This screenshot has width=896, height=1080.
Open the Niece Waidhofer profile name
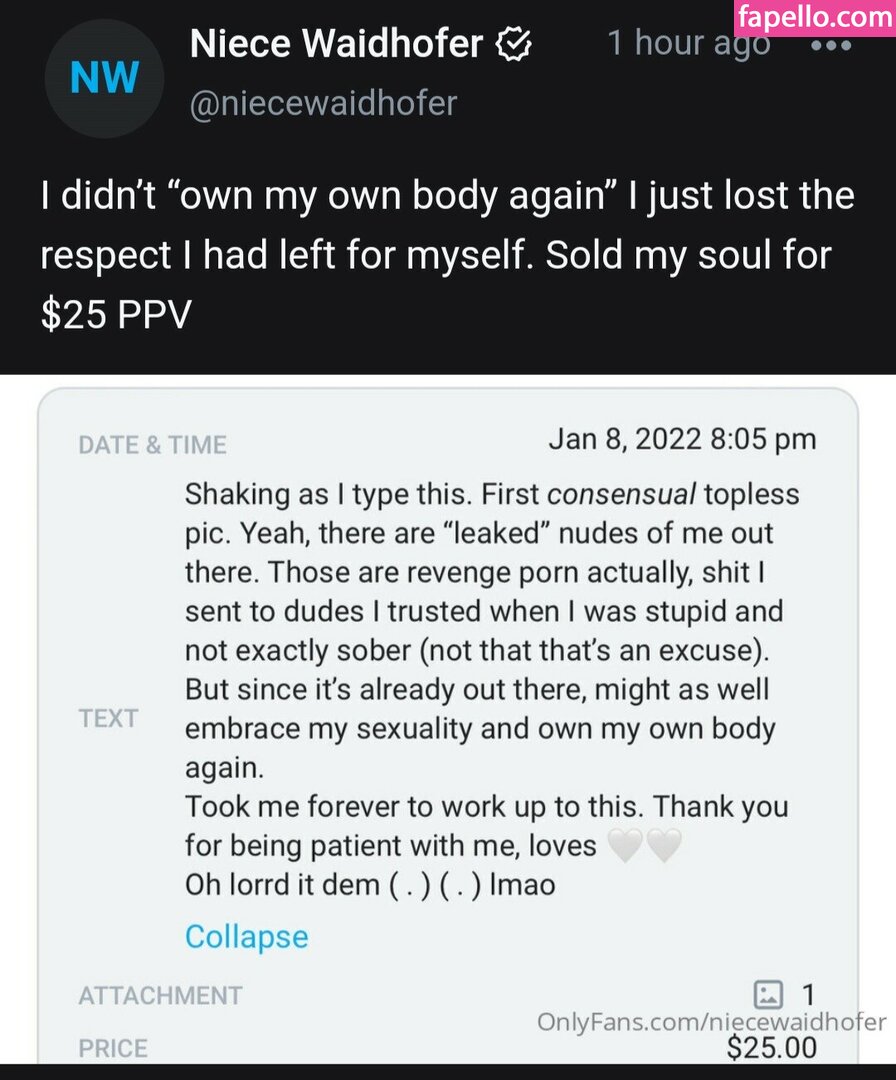tap(336, 44)
